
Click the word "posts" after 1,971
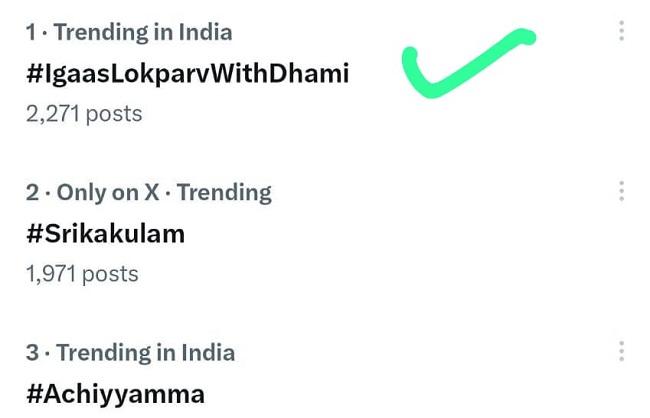tap(110, 273)
